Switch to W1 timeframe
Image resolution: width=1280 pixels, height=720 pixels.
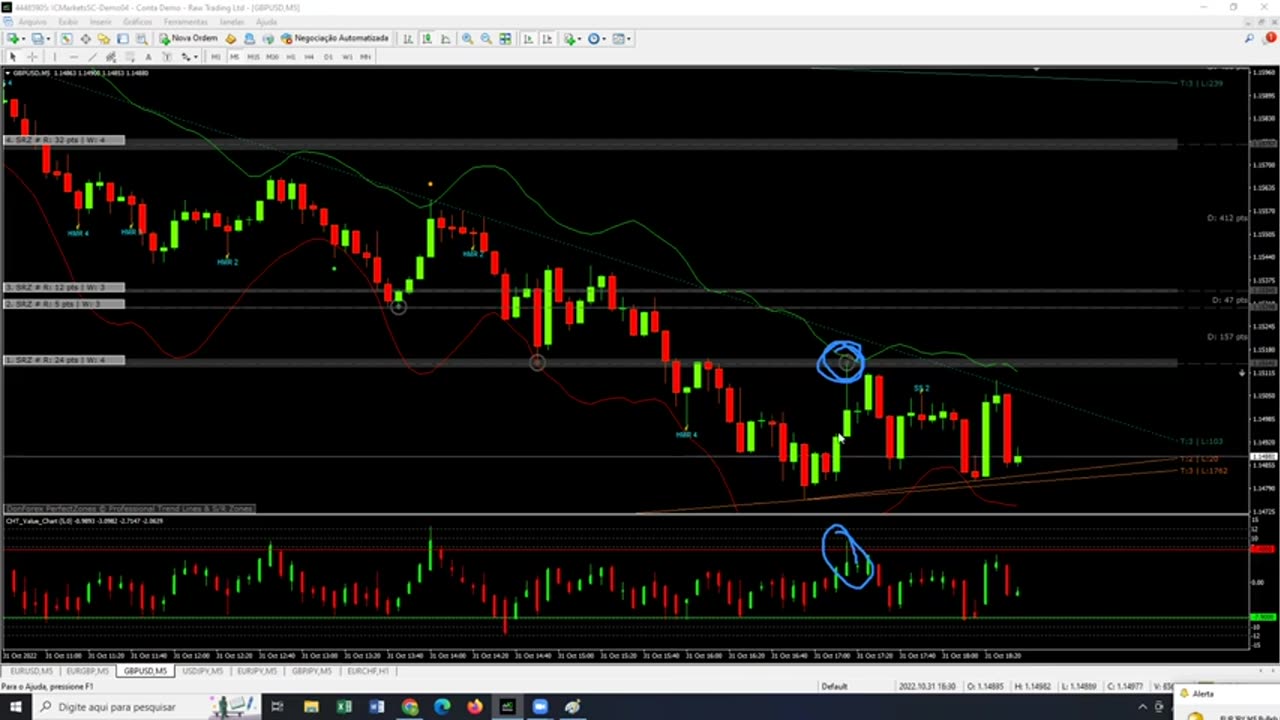pos(347,57)
